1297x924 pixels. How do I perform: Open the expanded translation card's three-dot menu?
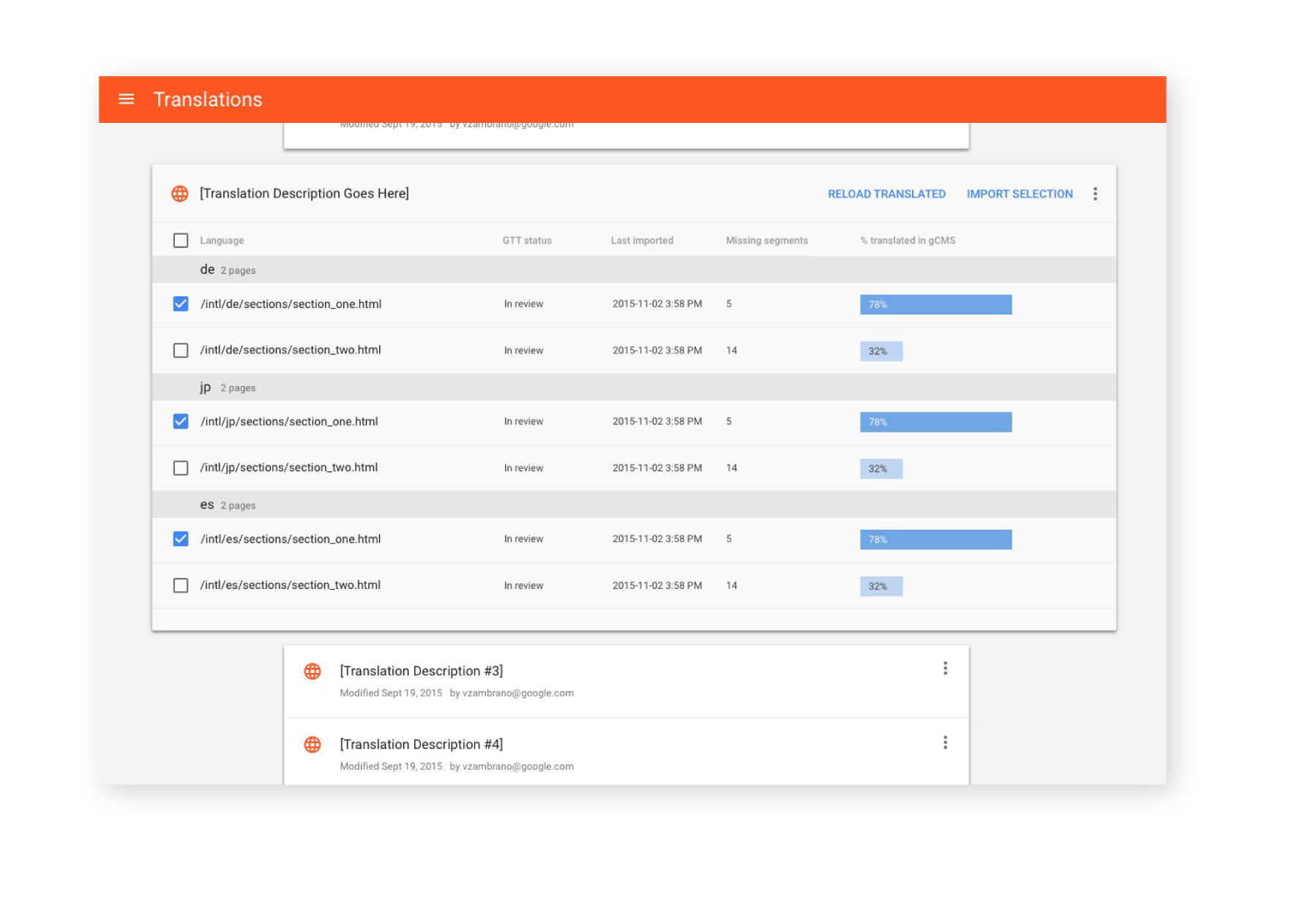[1094, 194]
